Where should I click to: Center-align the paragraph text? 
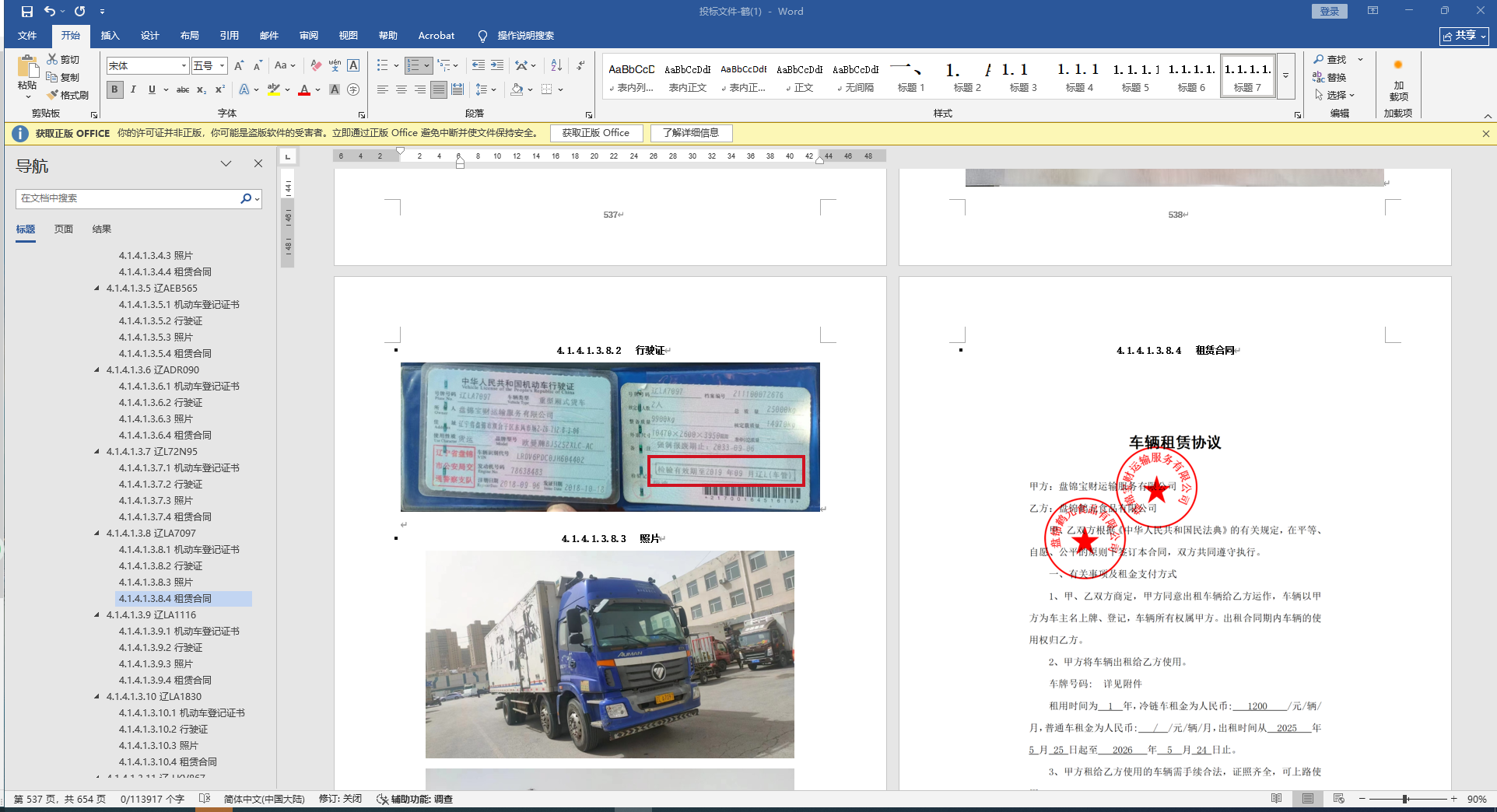point(401,90)
